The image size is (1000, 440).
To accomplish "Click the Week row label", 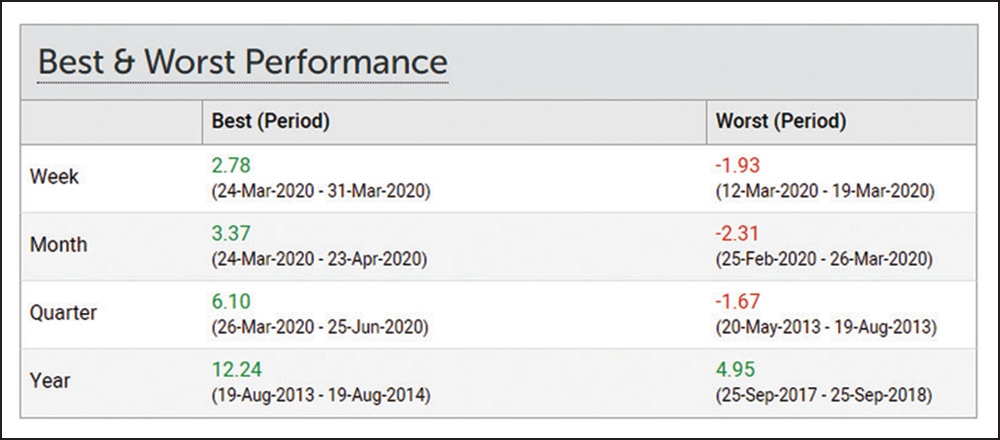I will point(54,177).
